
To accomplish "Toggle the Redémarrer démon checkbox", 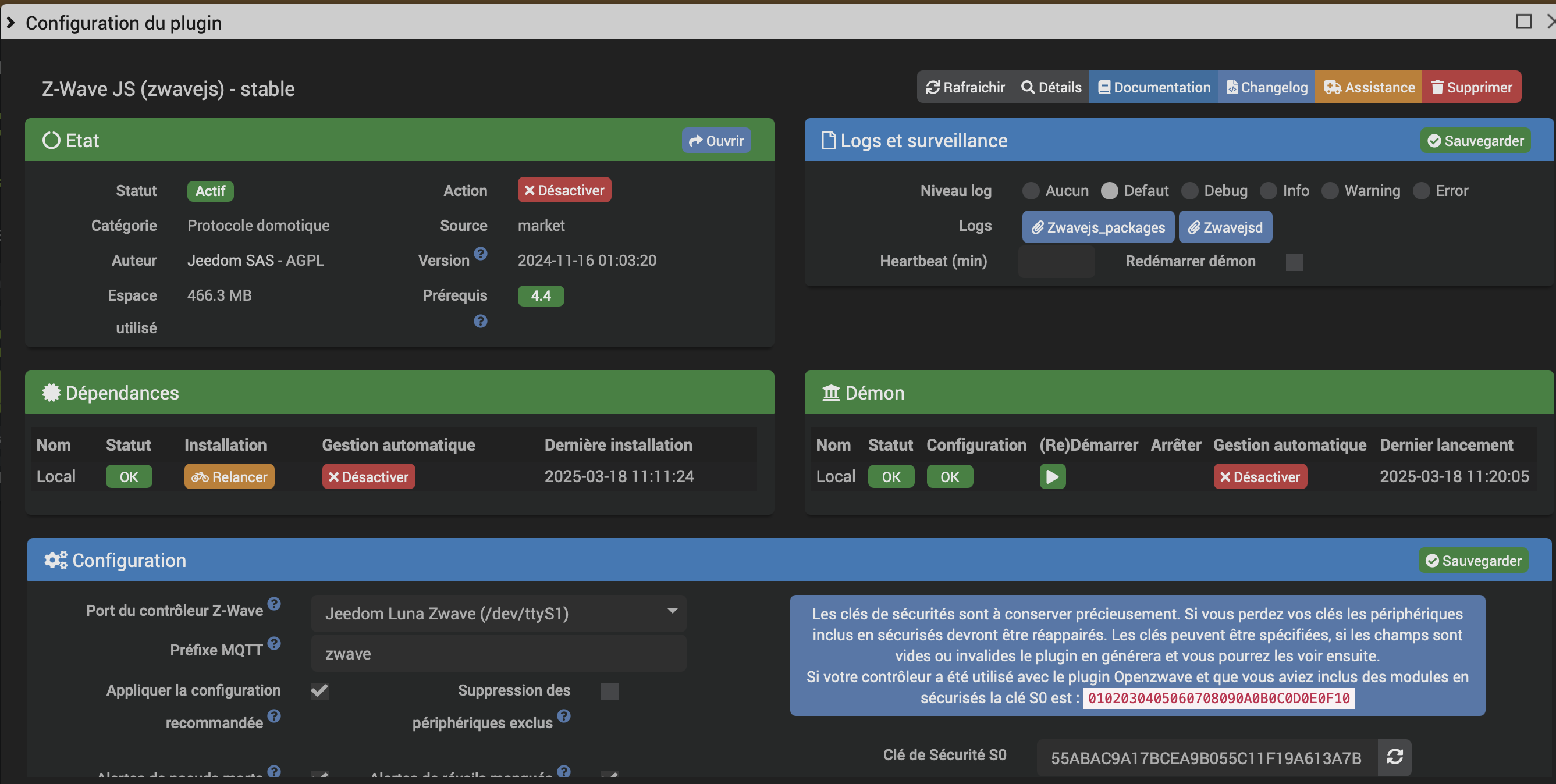I will tap(1294, 262).
